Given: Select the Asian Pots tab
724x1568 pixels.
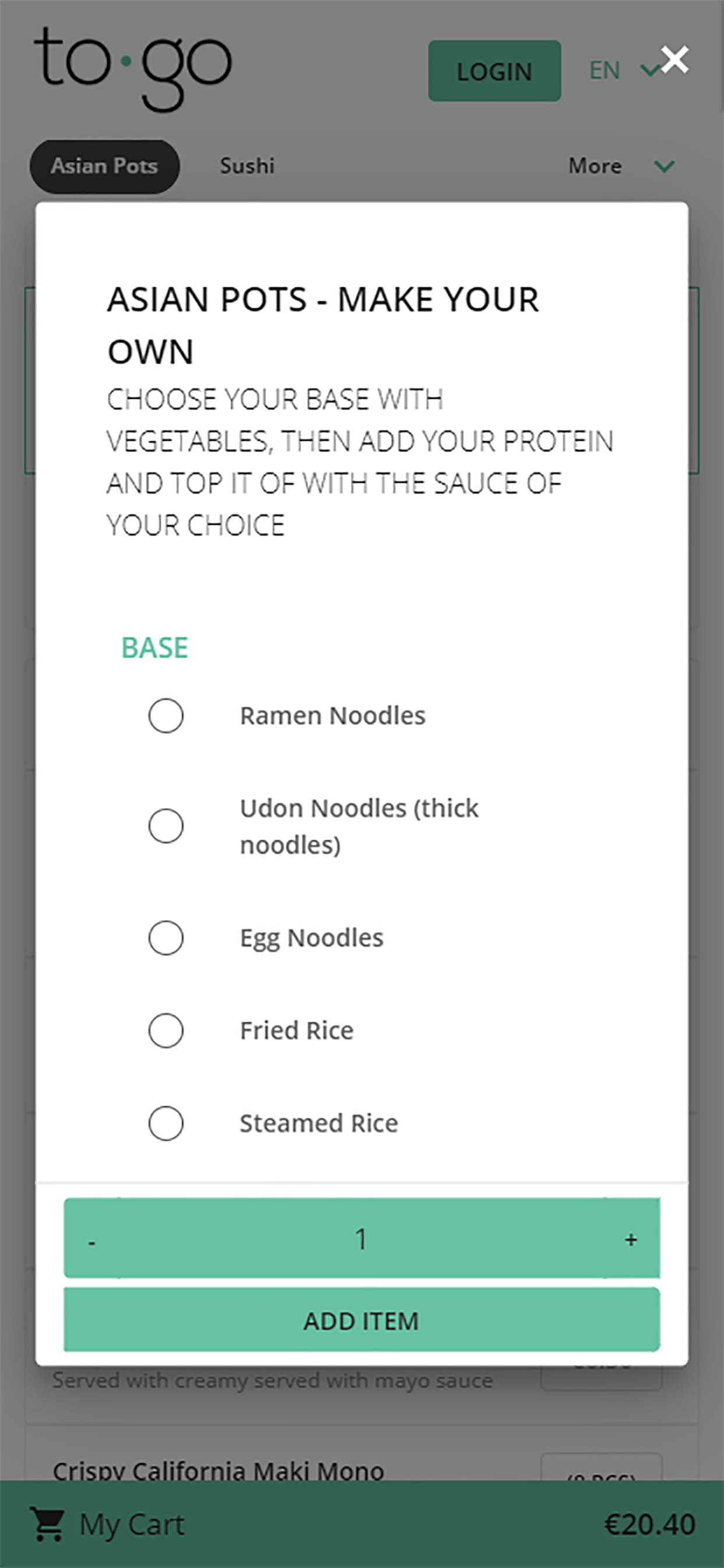Looking at the screenshot, I should [105, 166].
